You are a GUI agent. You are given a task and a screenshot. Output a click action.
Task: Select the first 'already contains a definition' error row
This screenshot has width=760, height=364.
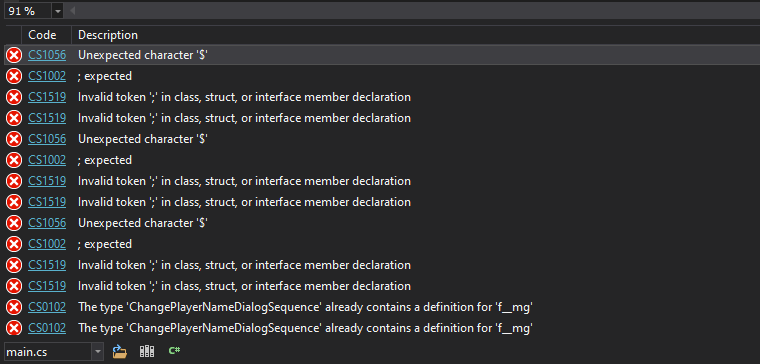380,307
